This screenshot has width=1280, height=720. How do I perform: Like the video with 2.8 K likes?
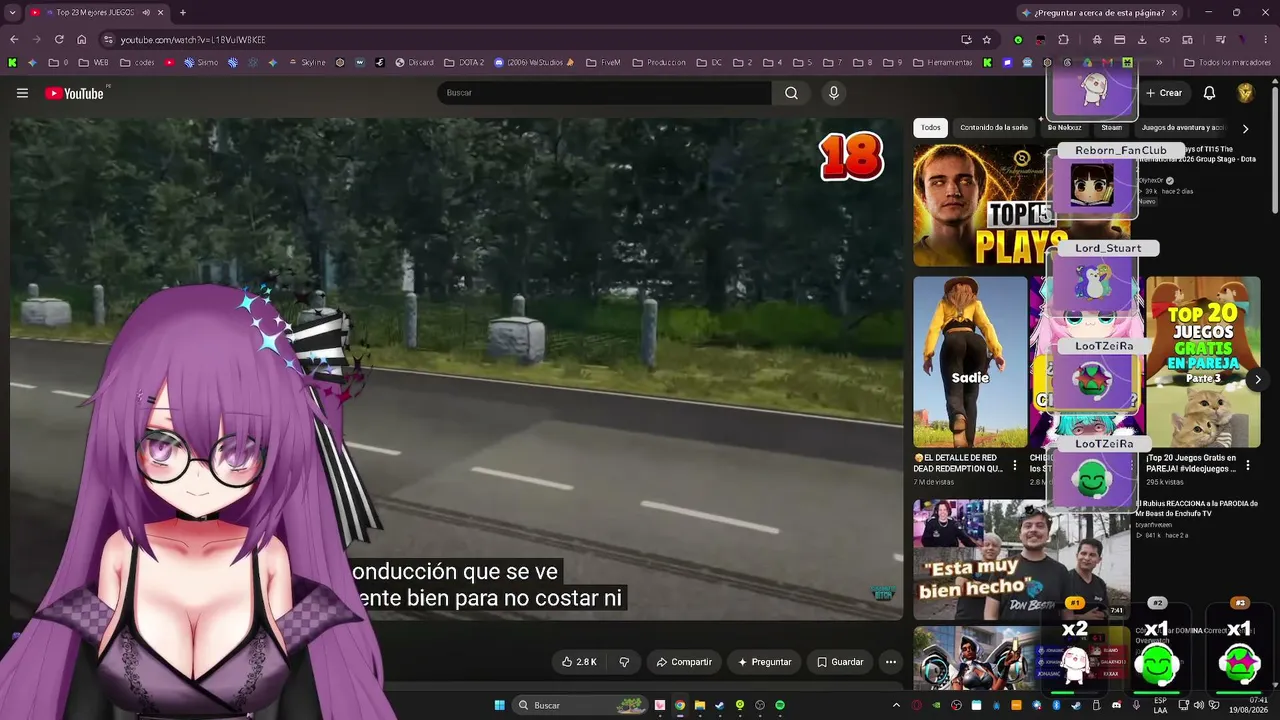tap(579, 662)
